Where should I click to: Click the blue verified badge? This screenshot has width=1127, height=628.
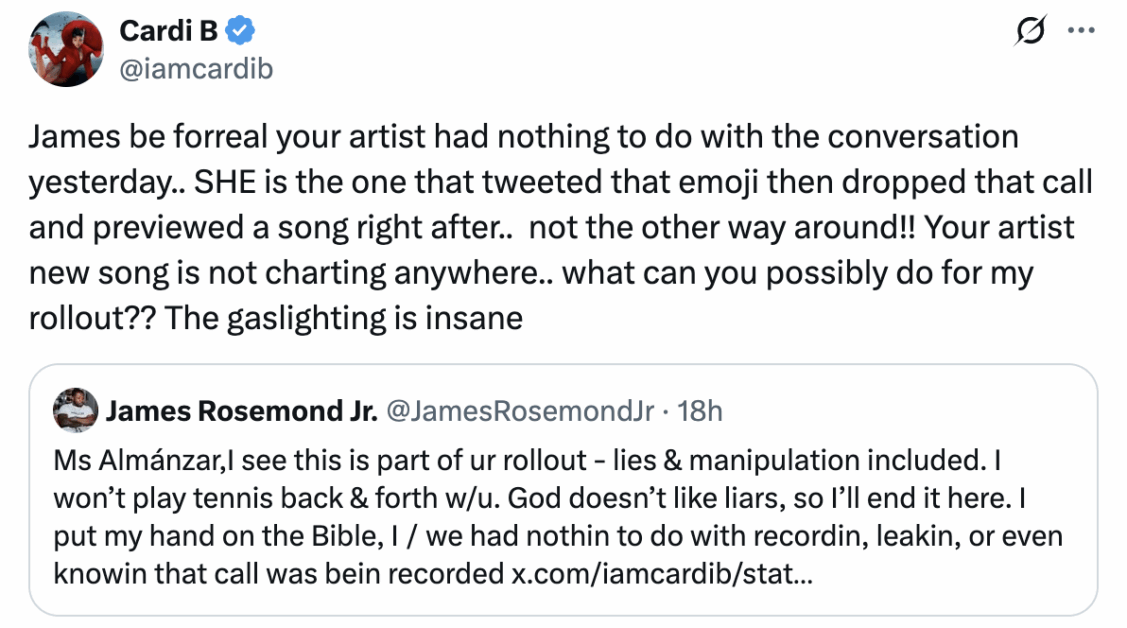point(240,32)
